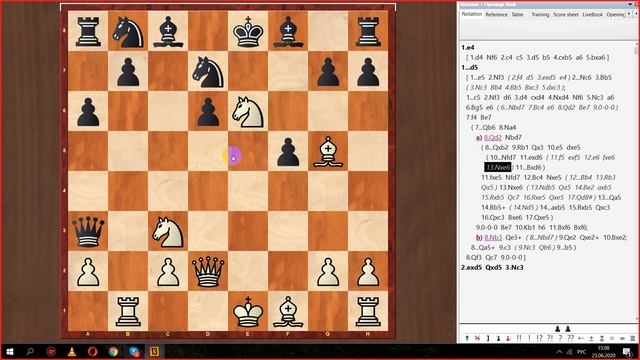The image size is (640, 360).
Task: Click the white knight on e6
Action: click(248, 111)
